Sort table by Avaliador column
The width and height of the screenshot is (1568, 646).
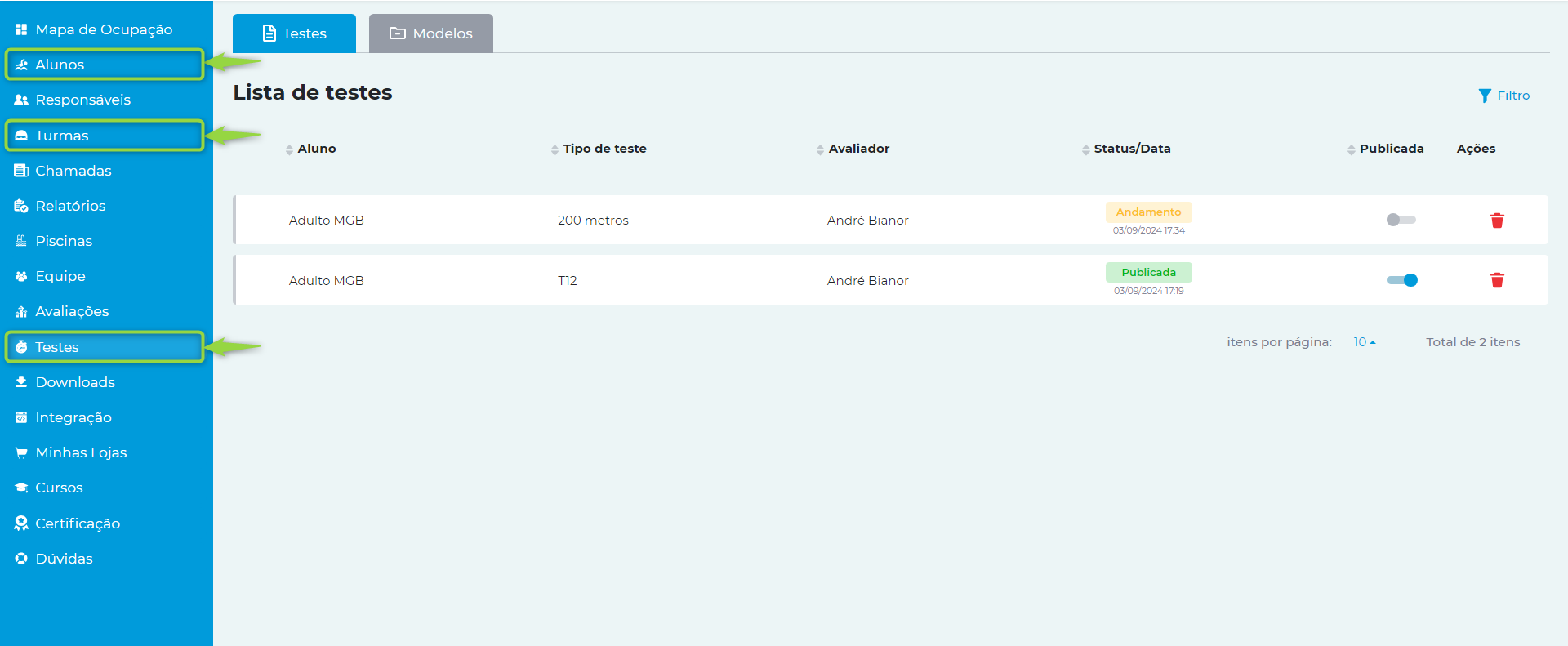pyautogui.click(x=853, y=149)
